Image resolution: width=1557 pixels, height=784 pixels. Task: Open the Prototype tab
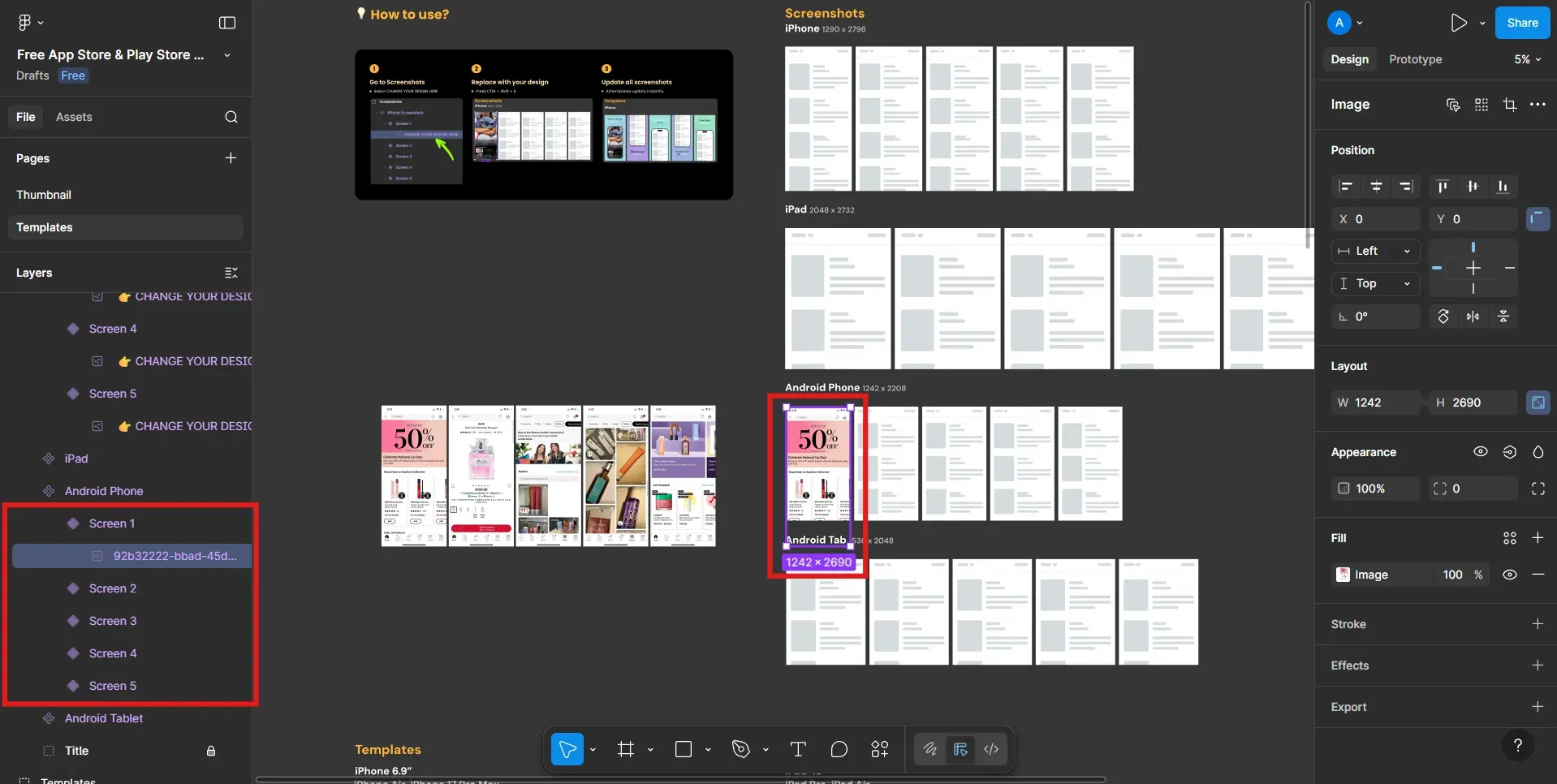[x=1414, y=59]
